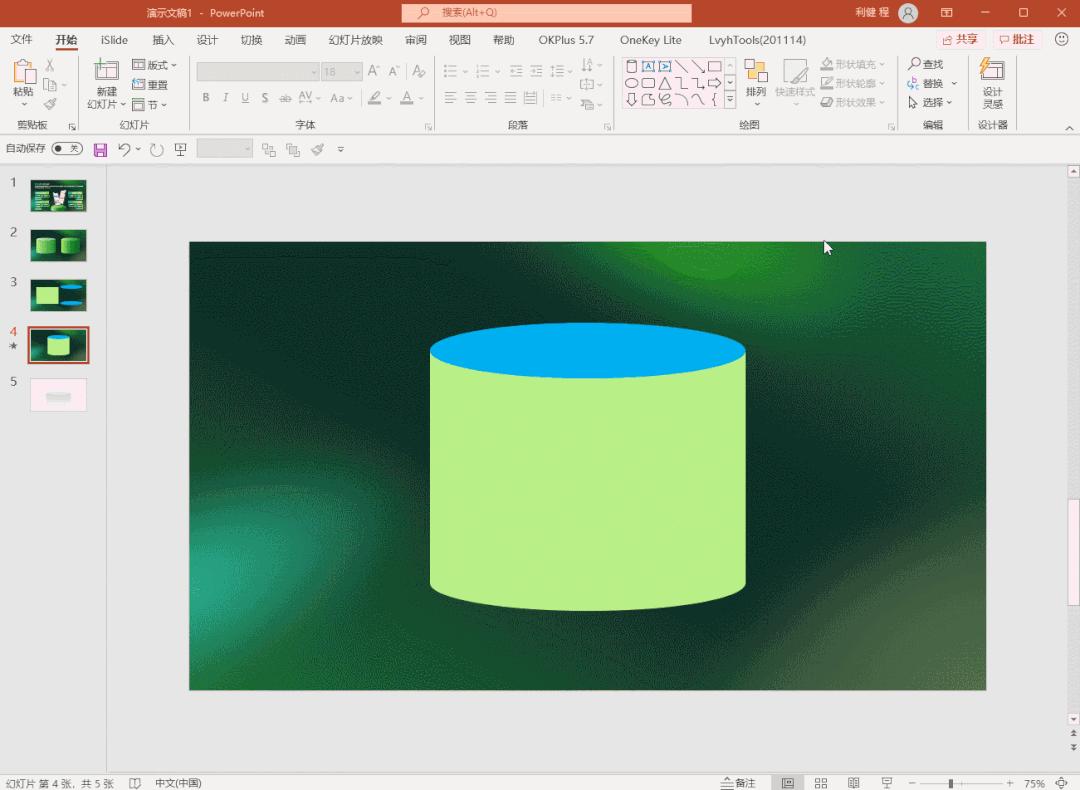Open the Insert (插入) ribbon tab
The height and width of the screenshot is (790, 1080).
163,40
